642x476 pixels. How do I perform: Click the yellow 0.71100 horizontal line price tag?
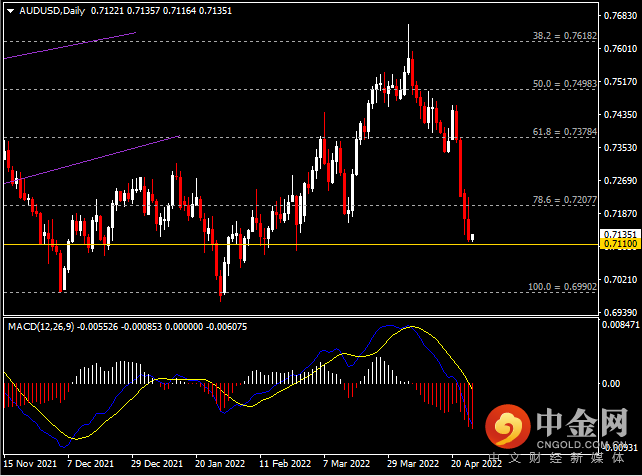[x=621, y=244]
